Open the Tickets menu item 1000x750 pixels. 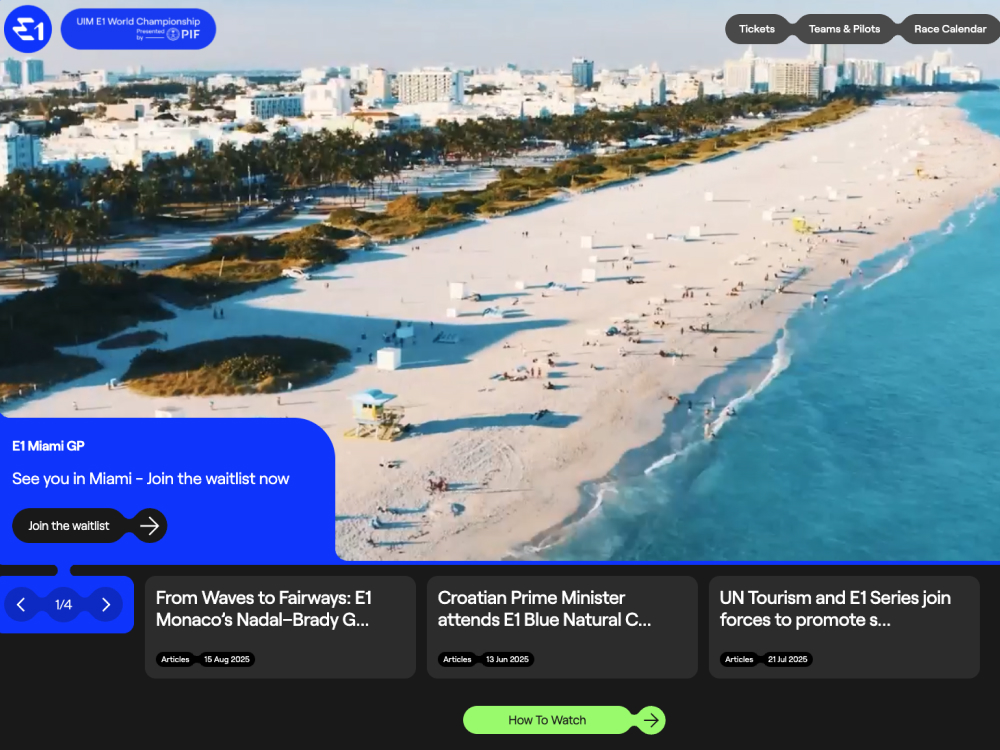(757, 29)
